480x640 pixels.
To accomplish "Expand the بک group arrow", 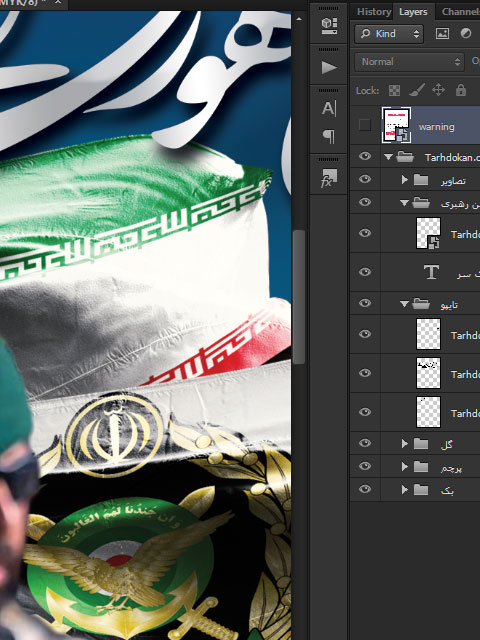I will coord(404,489).
